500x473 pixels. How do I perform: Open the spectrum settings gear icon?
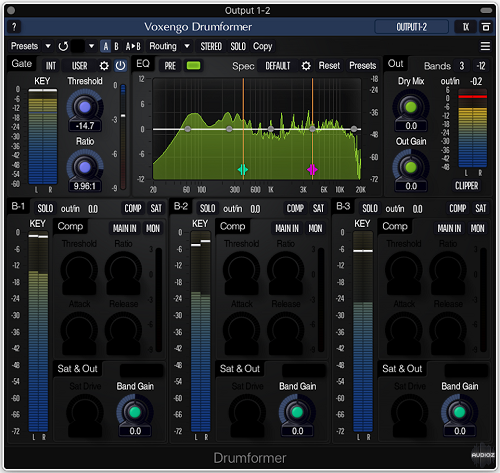pyautogui.click(x=306, y=66)
